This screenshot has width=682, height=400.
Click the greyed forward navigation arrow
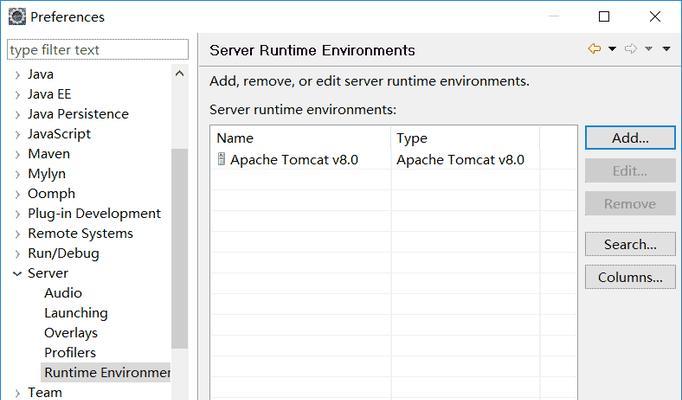[x=630, y=49]
